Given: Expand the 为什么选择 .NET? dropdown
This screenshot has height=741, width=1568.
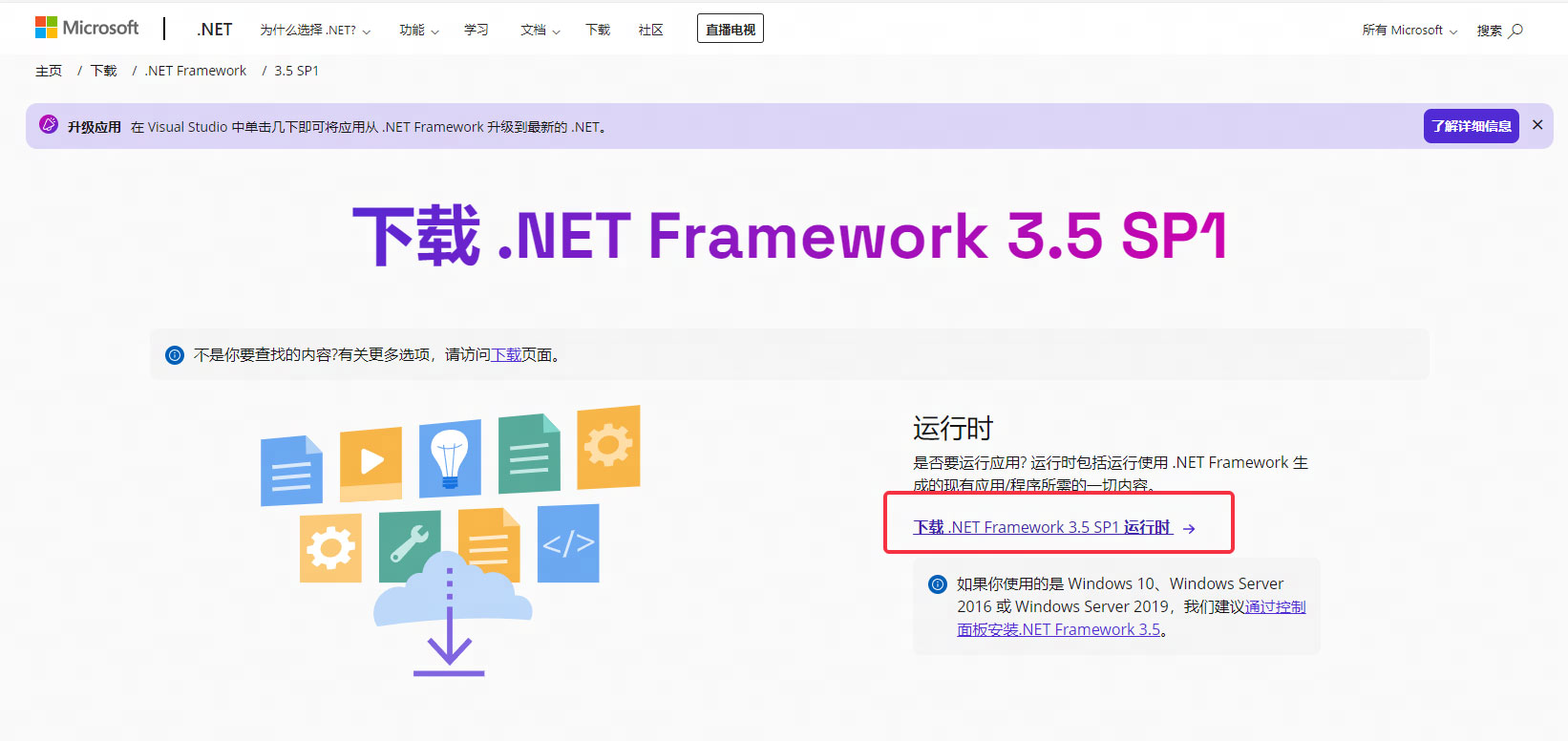Looking at the screenshot, I should [315, 31].
